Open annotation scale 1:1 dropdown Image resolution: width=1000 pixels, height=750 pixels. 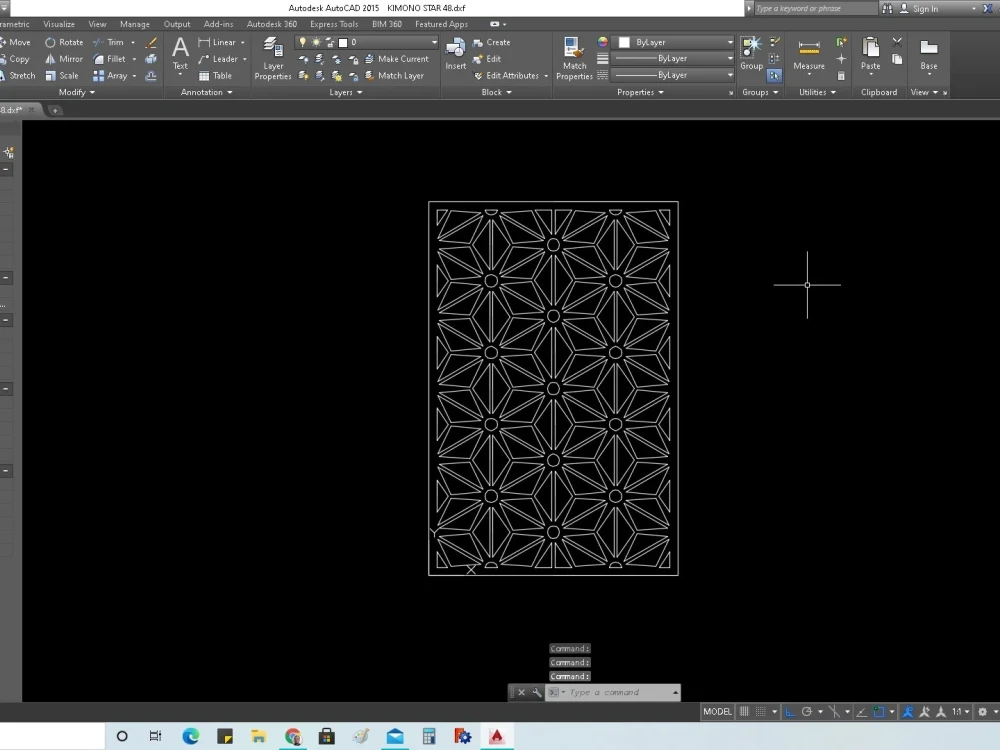pyautogui.click(x=960, y=712)
